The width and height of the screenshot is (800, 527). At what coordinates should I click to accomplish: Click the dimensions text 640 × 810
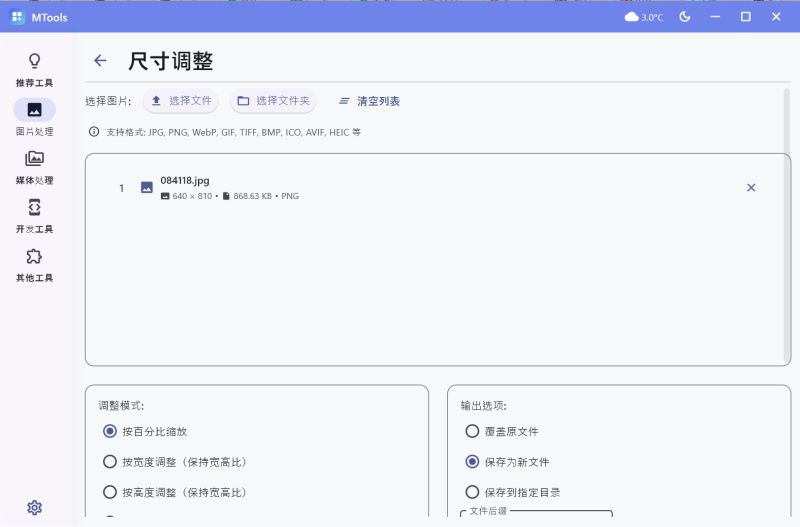[x=192, y=196]
